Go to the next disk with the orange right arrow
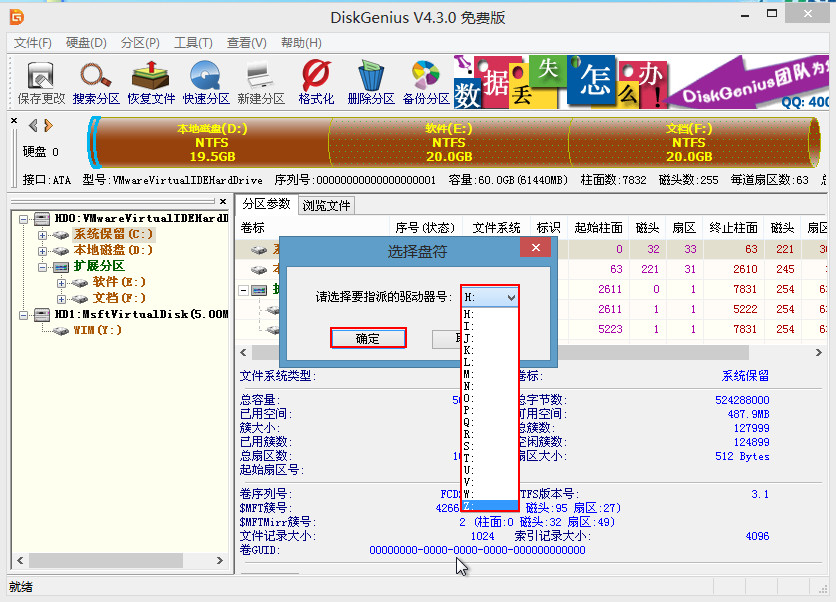 click(x=49, y=125)
